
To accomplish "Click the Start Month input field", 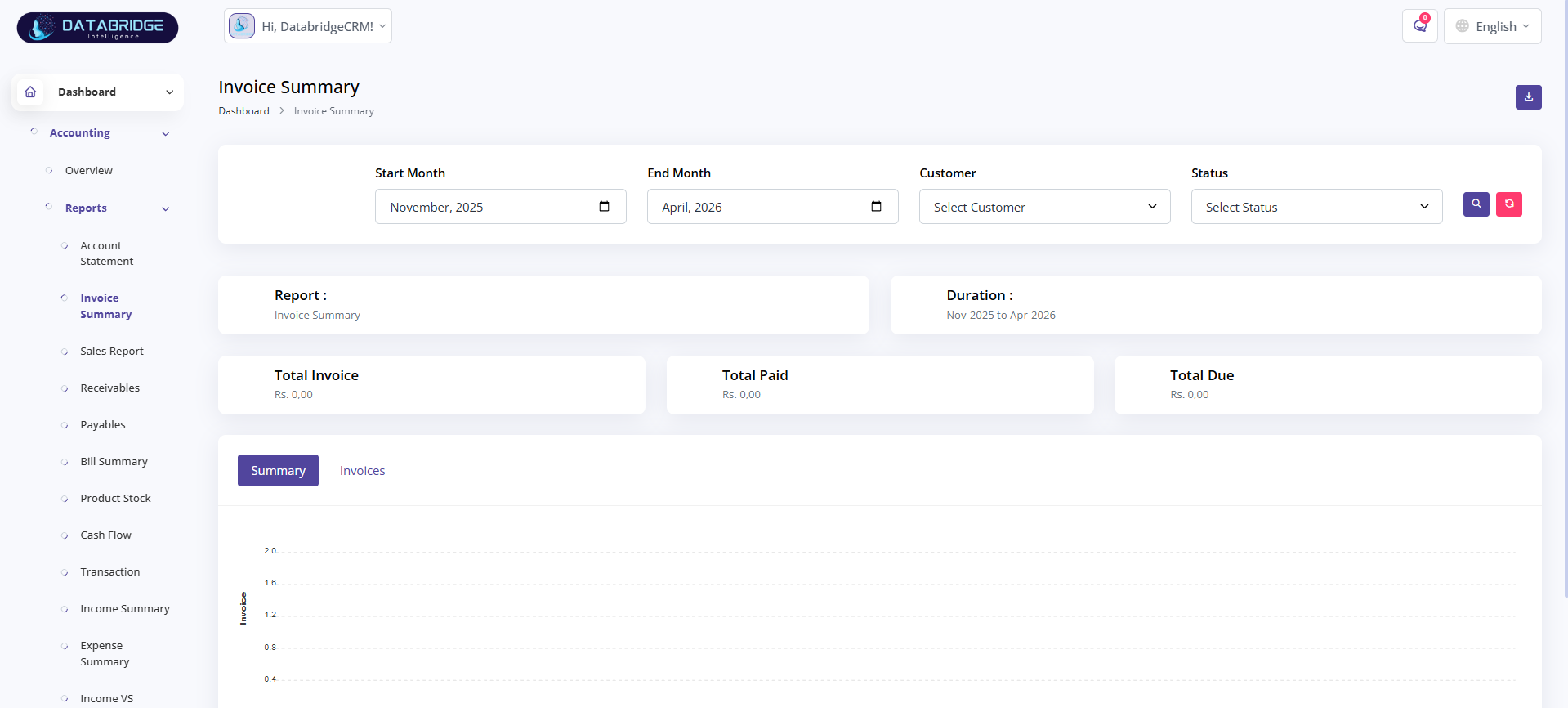I will [500, 207].
